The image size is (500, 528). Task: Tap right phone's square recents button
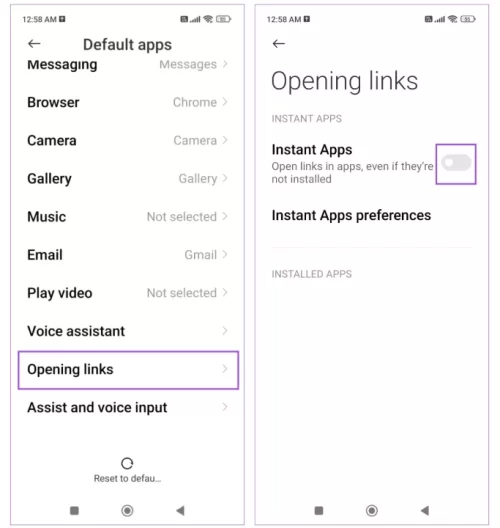(x=319, y=510)
